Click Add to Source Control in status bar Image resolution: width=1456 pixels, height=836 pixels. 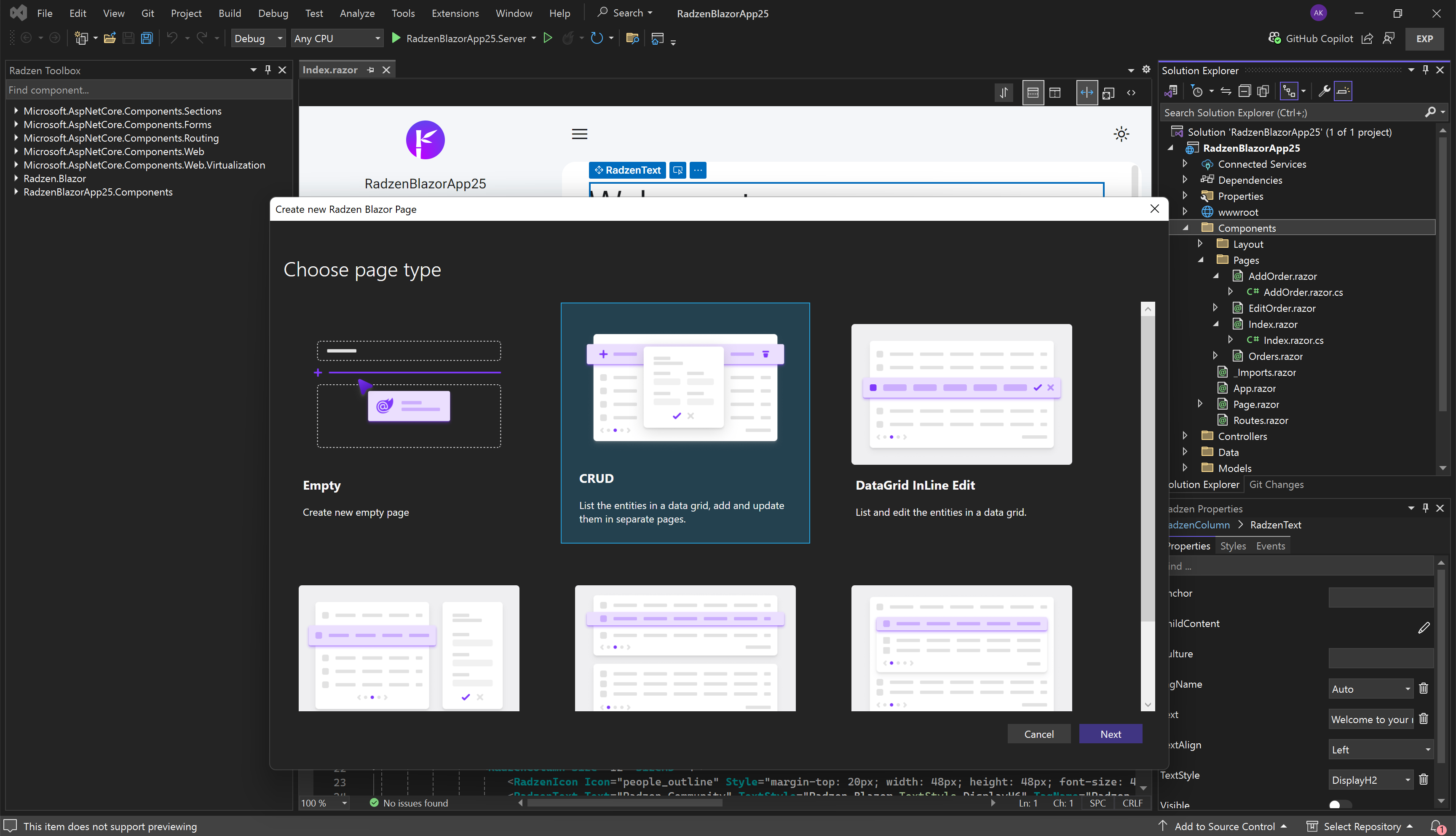[1223, 826]
